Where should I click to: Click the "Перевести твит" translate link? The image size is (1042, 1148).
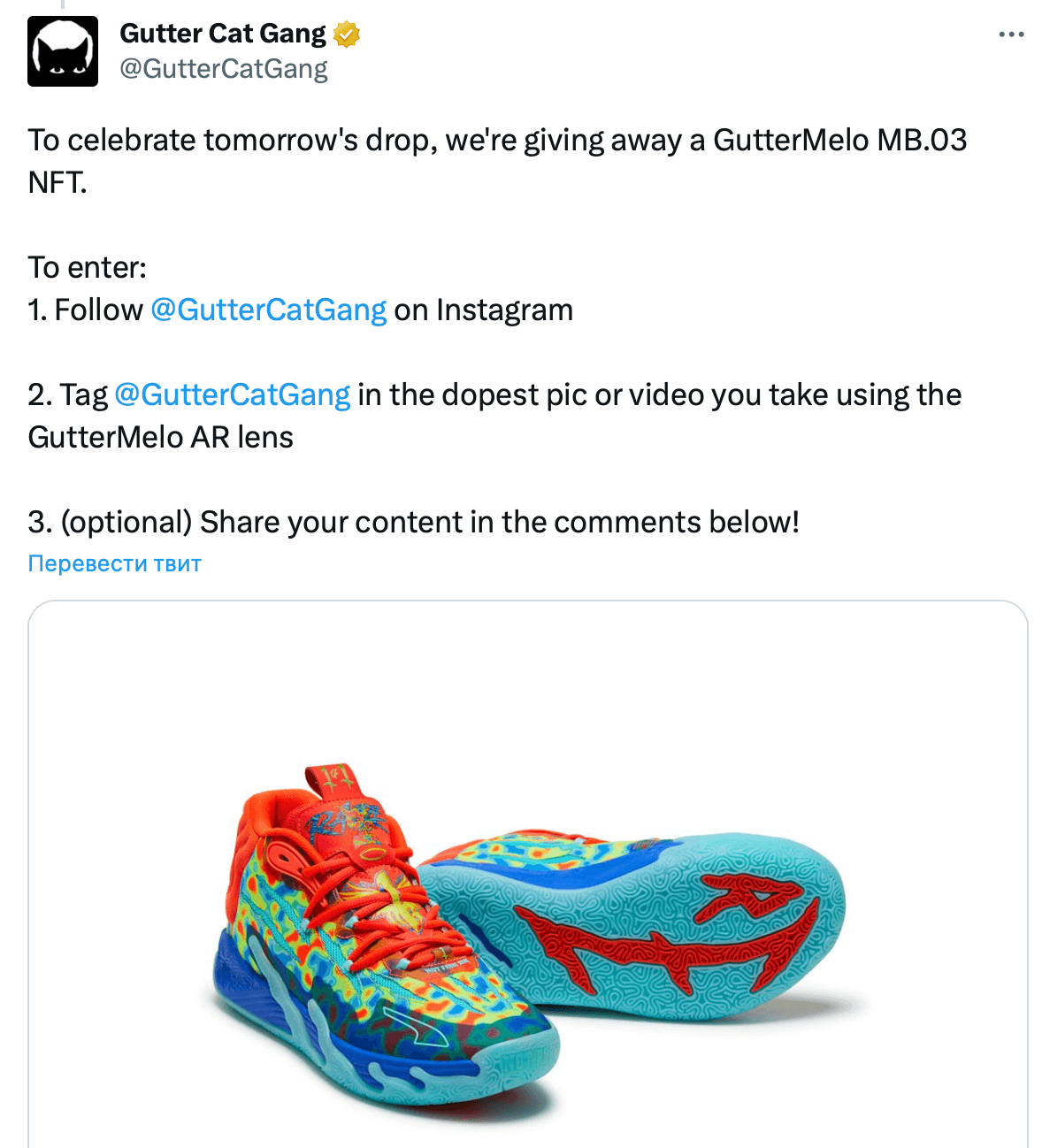pos(115,564)
